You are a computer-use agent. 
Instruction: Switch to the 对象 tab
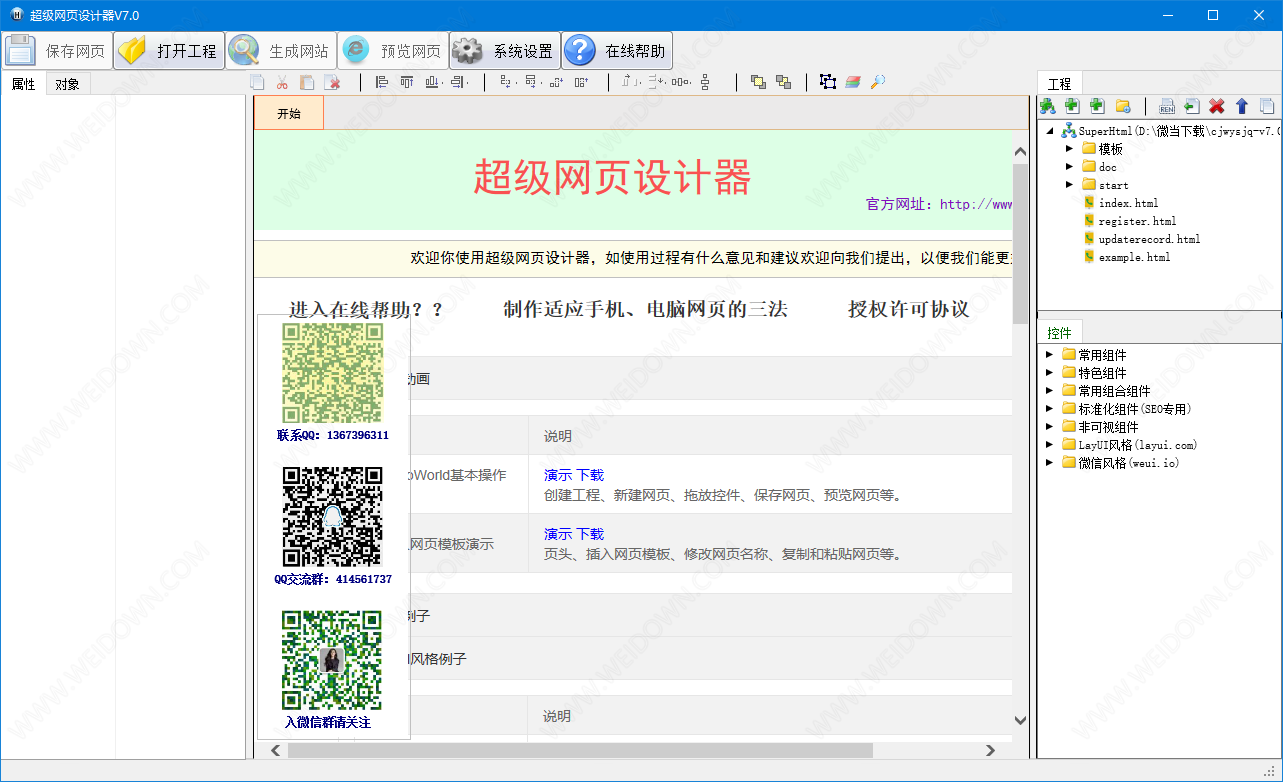click(67, 84)
